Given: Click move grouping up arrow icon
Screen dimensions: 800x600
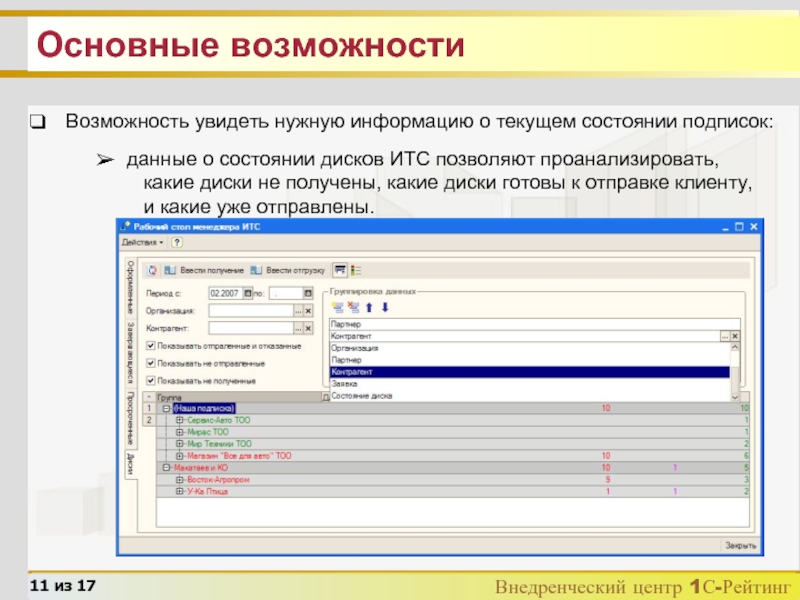Looking at the screenshot, I should point(369,307).
